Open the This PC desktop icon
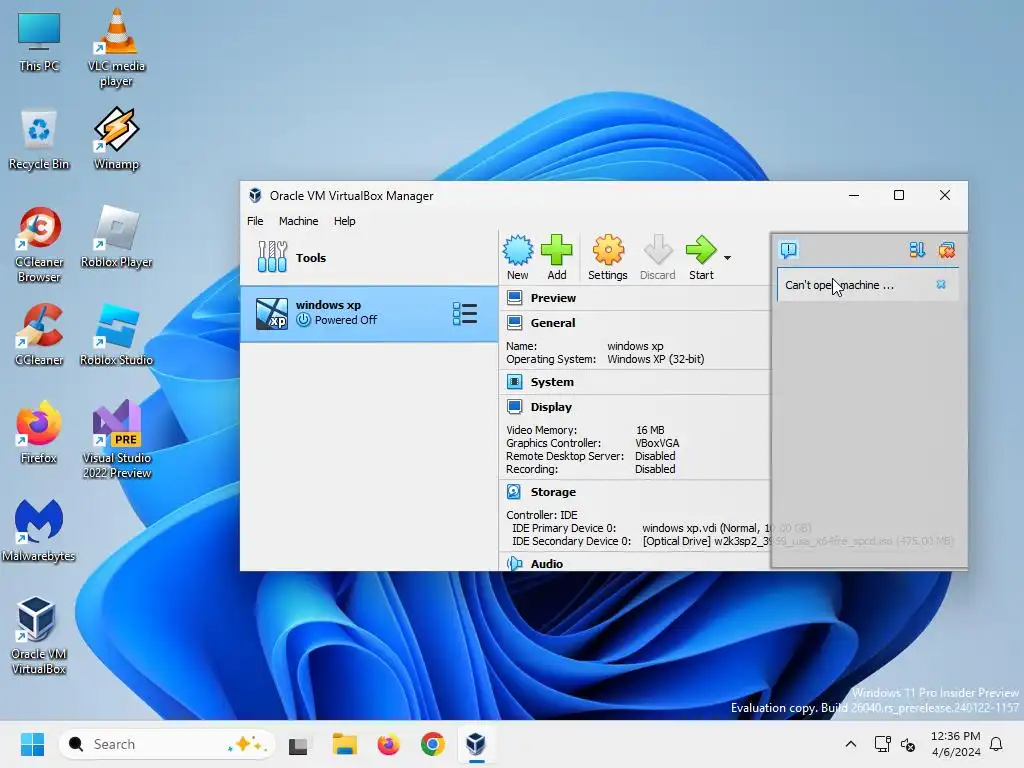1024x768 pixels. coord(39,42)
